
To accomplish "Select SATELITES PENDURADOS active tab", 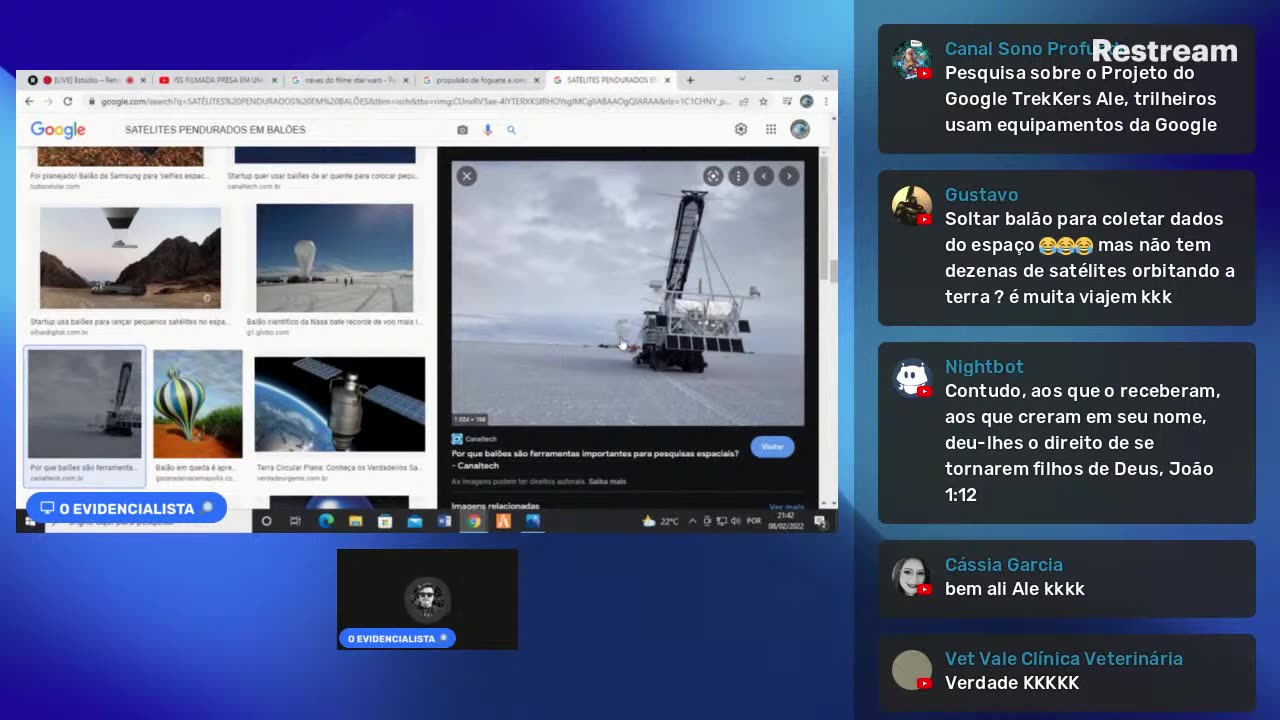I will tap(612, 80).
